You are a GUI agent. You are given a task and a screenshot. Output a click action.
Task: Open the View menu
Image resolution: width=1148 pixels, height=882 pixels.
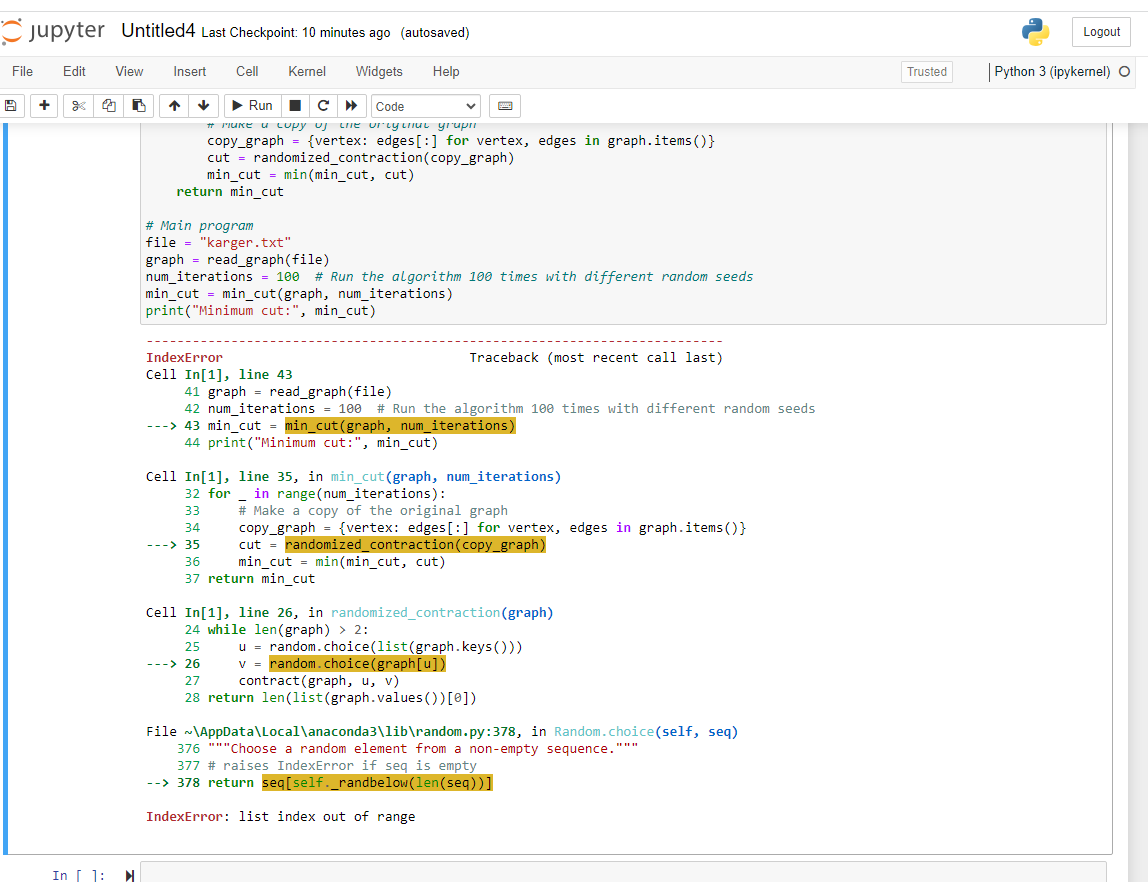click(129, 72)
